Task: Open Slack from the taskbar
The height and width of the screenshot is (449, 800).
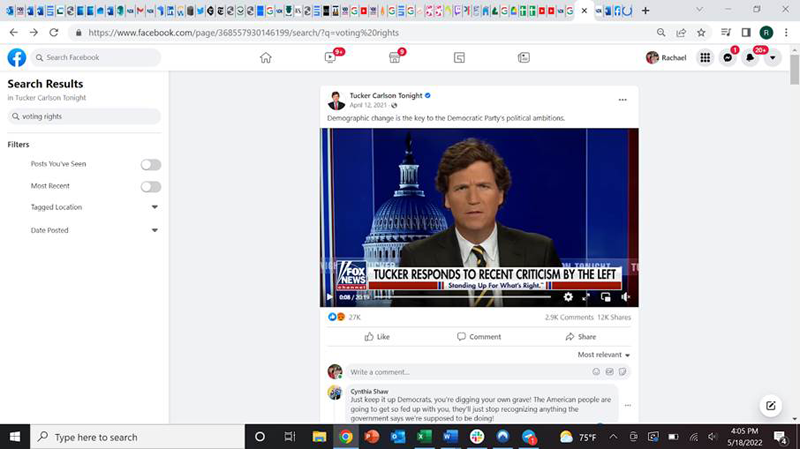Action: click(x=477, y=437)
